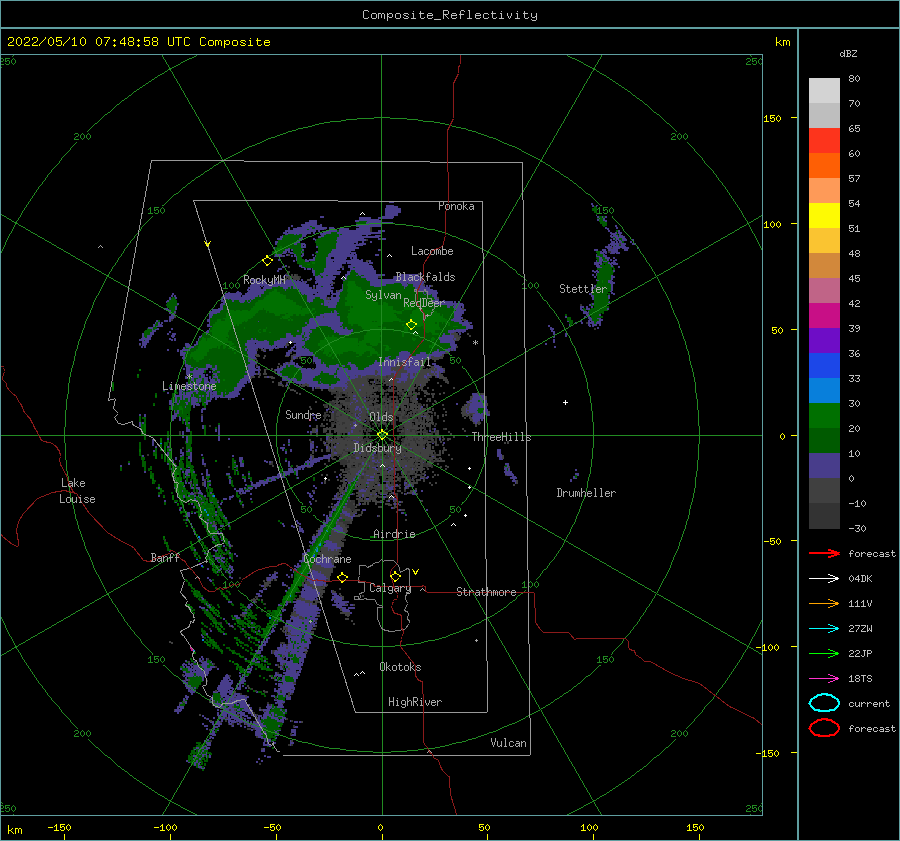The width and height of the screenshot is (900, 841).
Task: Click the RedDeer city label
Action: [424, 303]
